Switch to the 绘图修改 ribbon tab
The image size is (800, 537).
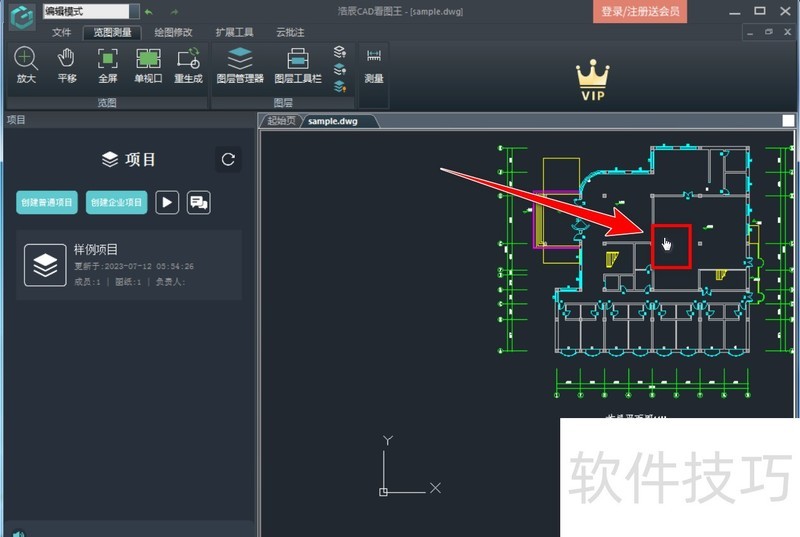174,32
